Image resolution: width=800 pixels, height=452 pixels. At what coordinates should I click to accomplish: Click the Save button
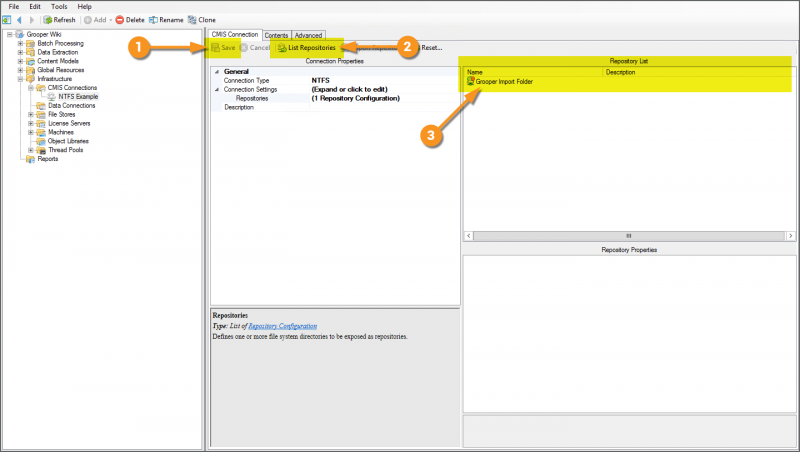[223, 47]
